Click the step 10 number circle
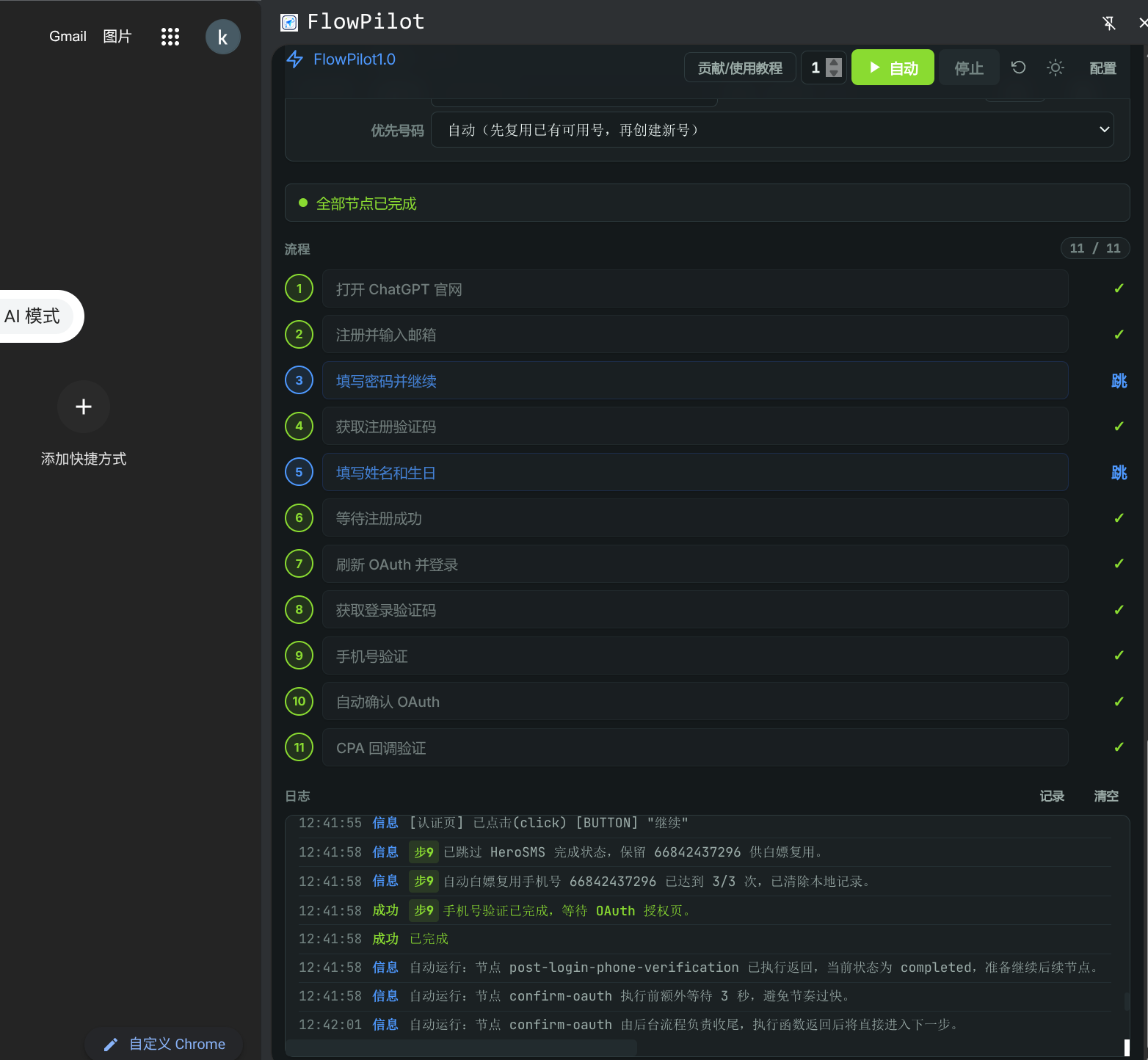Viewport: 1148px width, 1060px height. (299, 701)
